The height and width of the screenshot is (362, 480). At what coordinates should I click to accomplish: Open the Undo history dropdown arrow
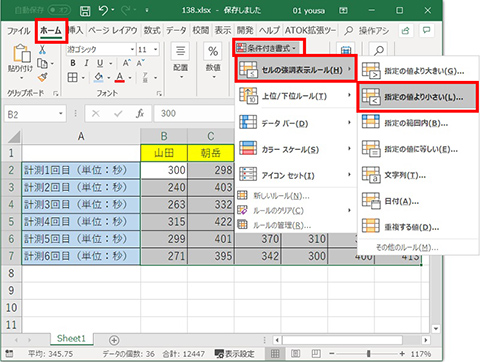point(113,10)
